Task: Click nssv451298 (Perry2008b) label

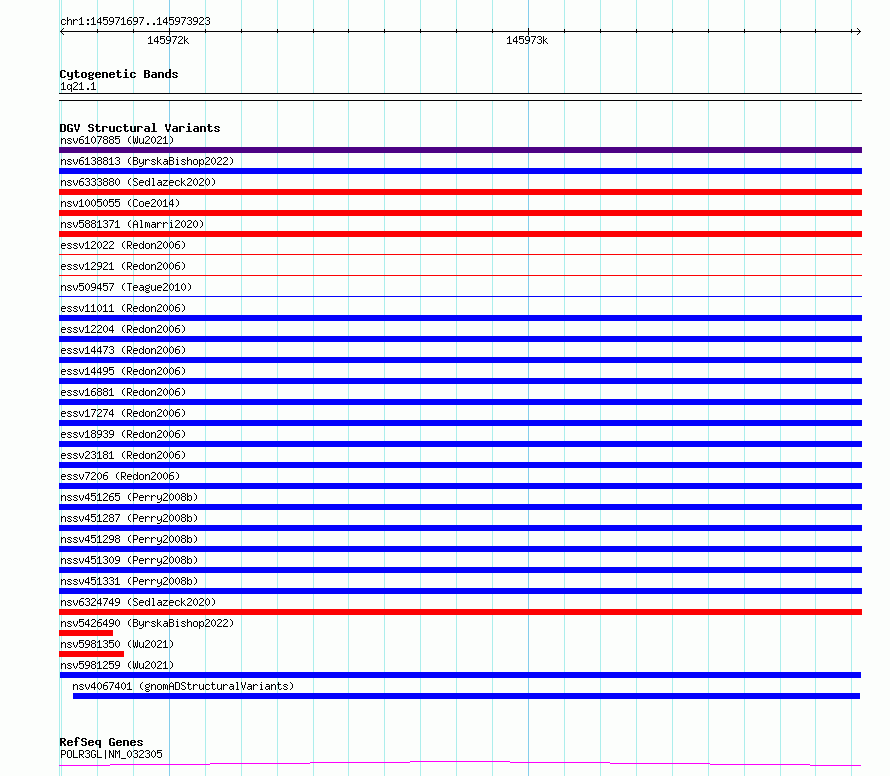Action: [x=129, y=539]
